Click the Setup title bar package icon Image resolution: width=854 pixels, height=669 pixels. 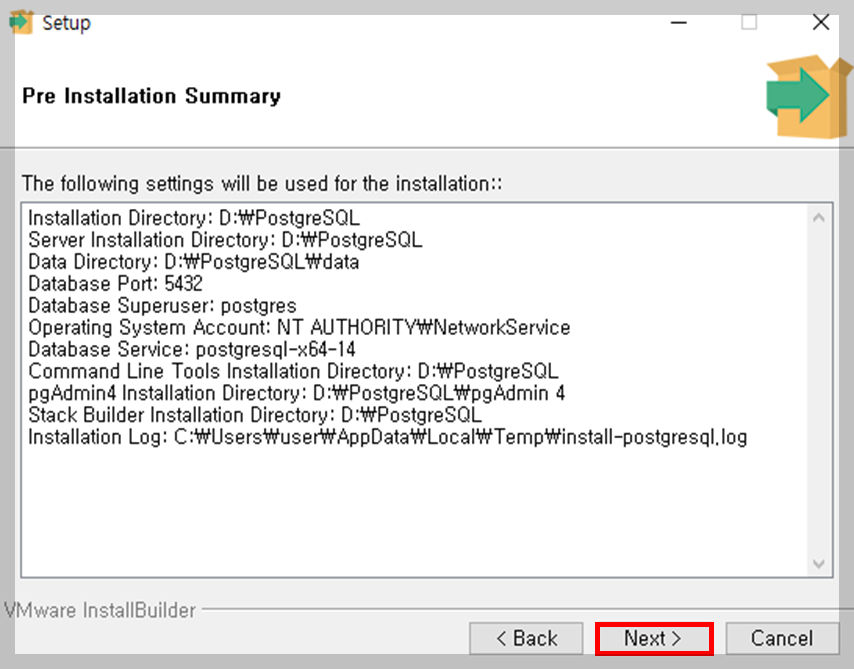21,22
